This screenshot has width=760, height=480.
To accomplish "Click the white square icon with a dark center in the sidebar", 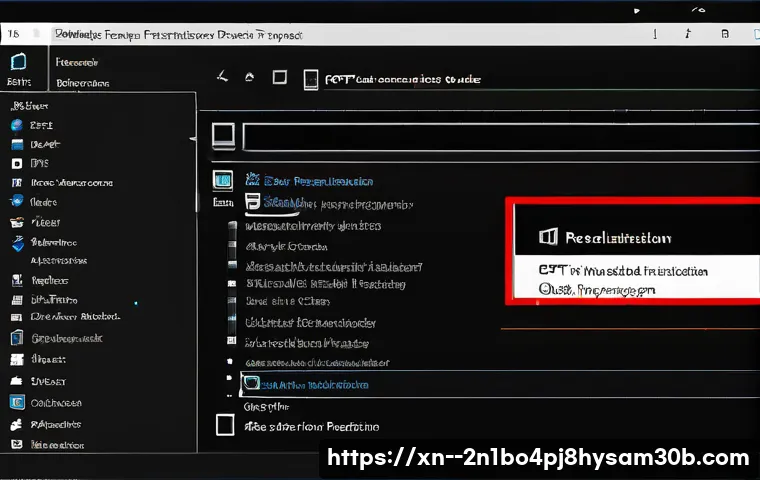I will coord(17,164).
